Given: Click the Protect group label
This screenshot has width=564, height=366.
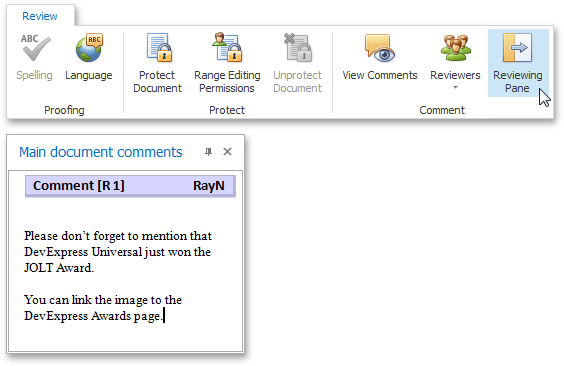Looking at the screenshot, I should pyautogui.click(x=227, y=110).
